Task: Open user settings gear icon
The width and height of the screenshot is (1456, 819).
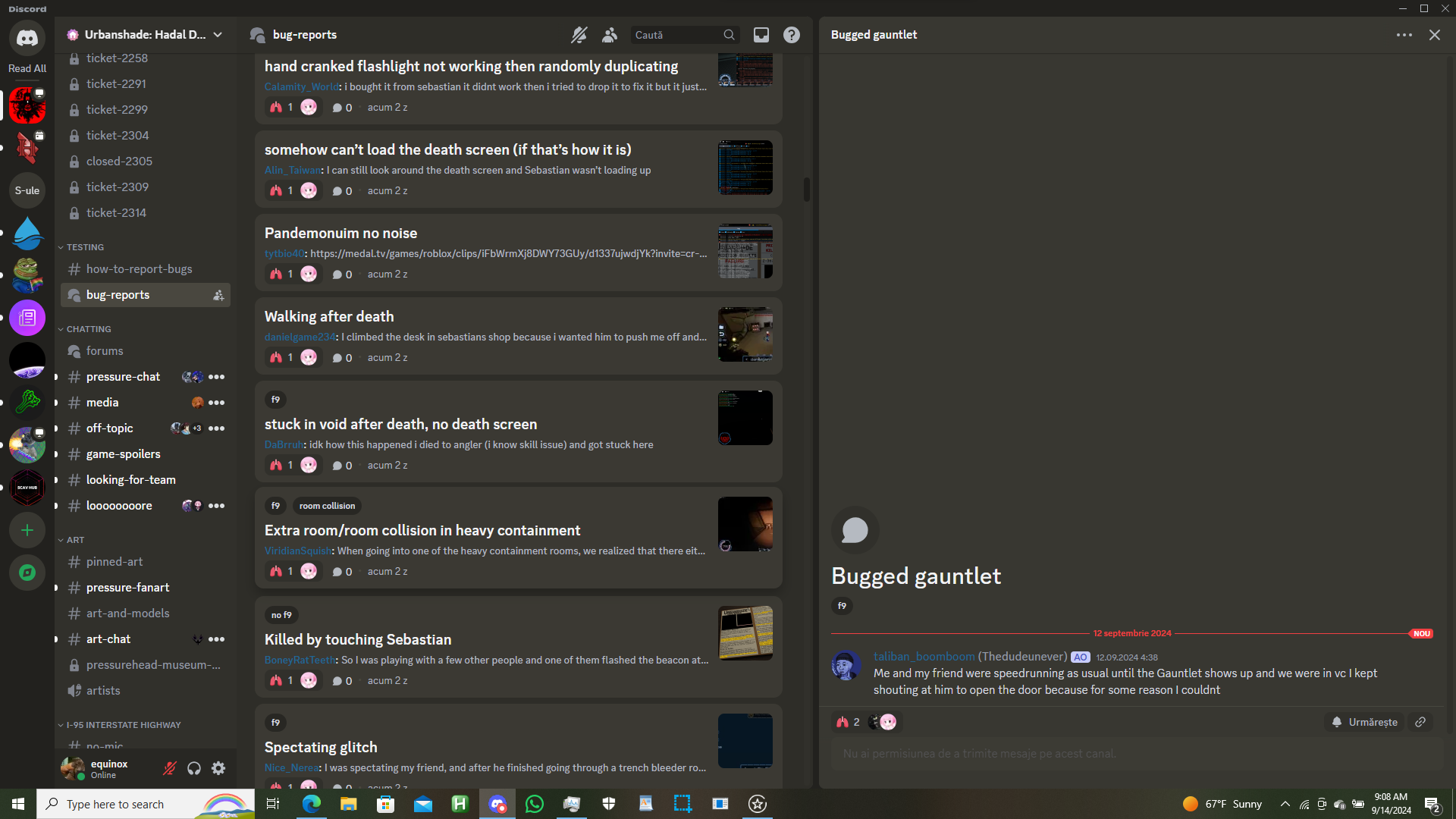Action: 218,769
